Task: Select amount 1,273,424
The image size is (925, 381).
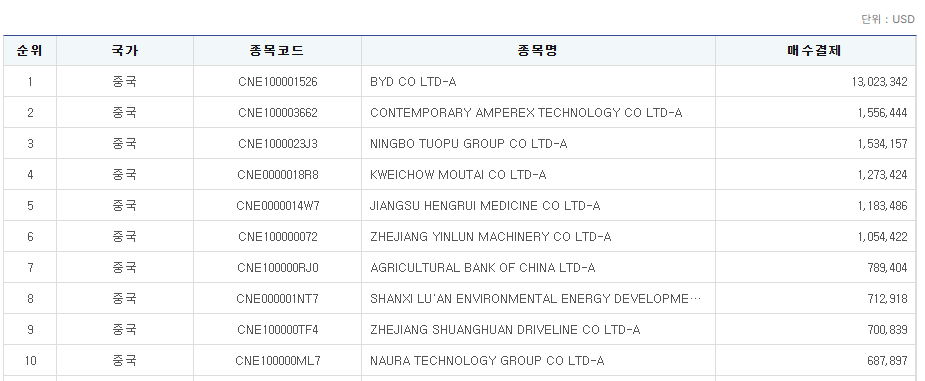Action: coord(883,175)
